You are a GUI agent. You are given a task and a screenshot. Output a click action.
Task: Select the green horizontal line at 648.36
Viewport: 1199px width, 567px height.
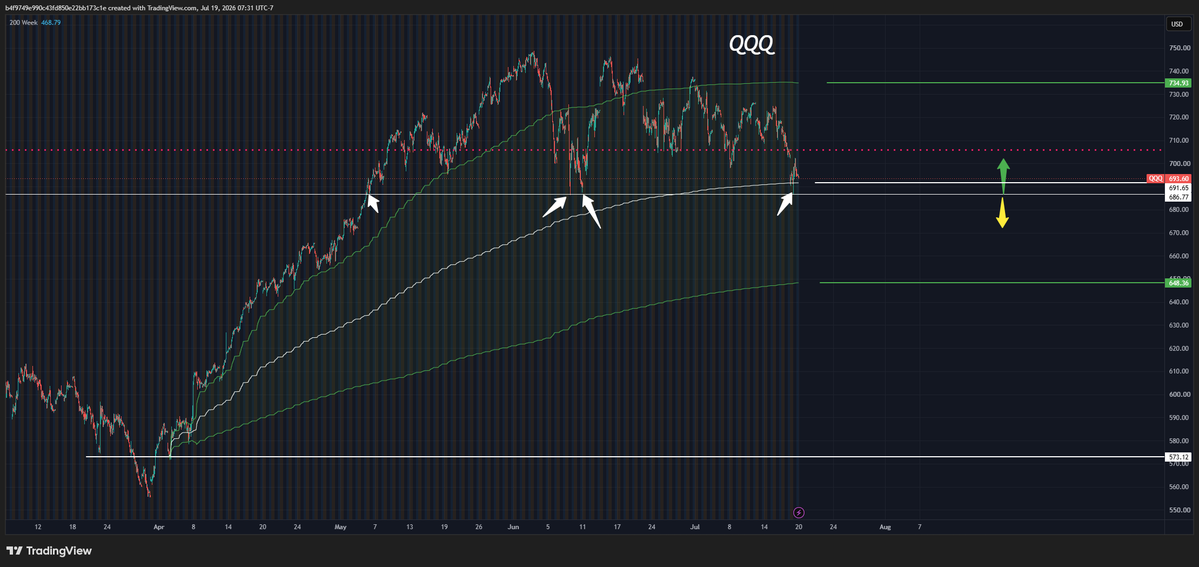(x=991, y=282)
